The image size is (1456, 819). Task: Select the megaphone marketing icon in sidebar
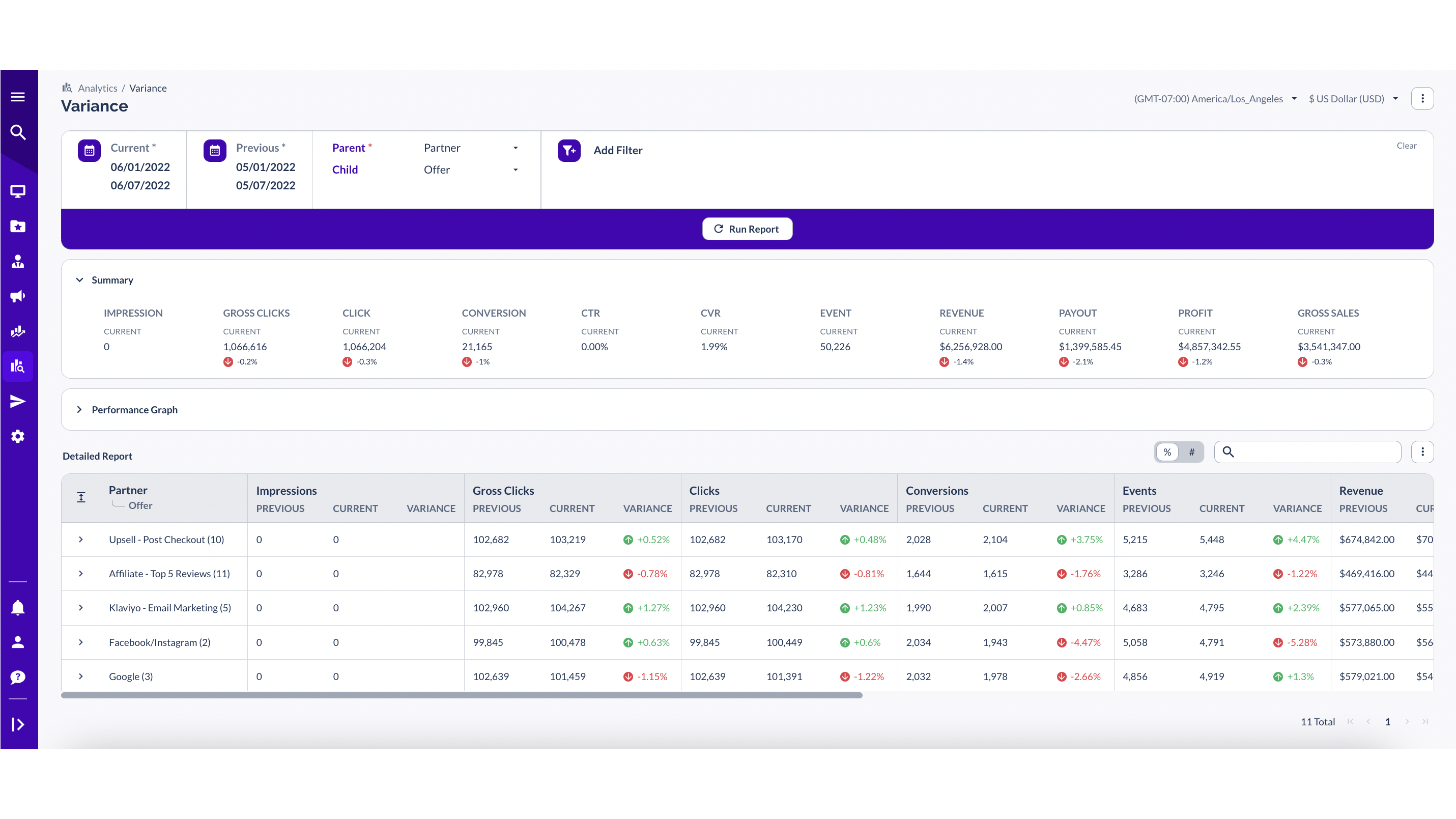[17, 296]
